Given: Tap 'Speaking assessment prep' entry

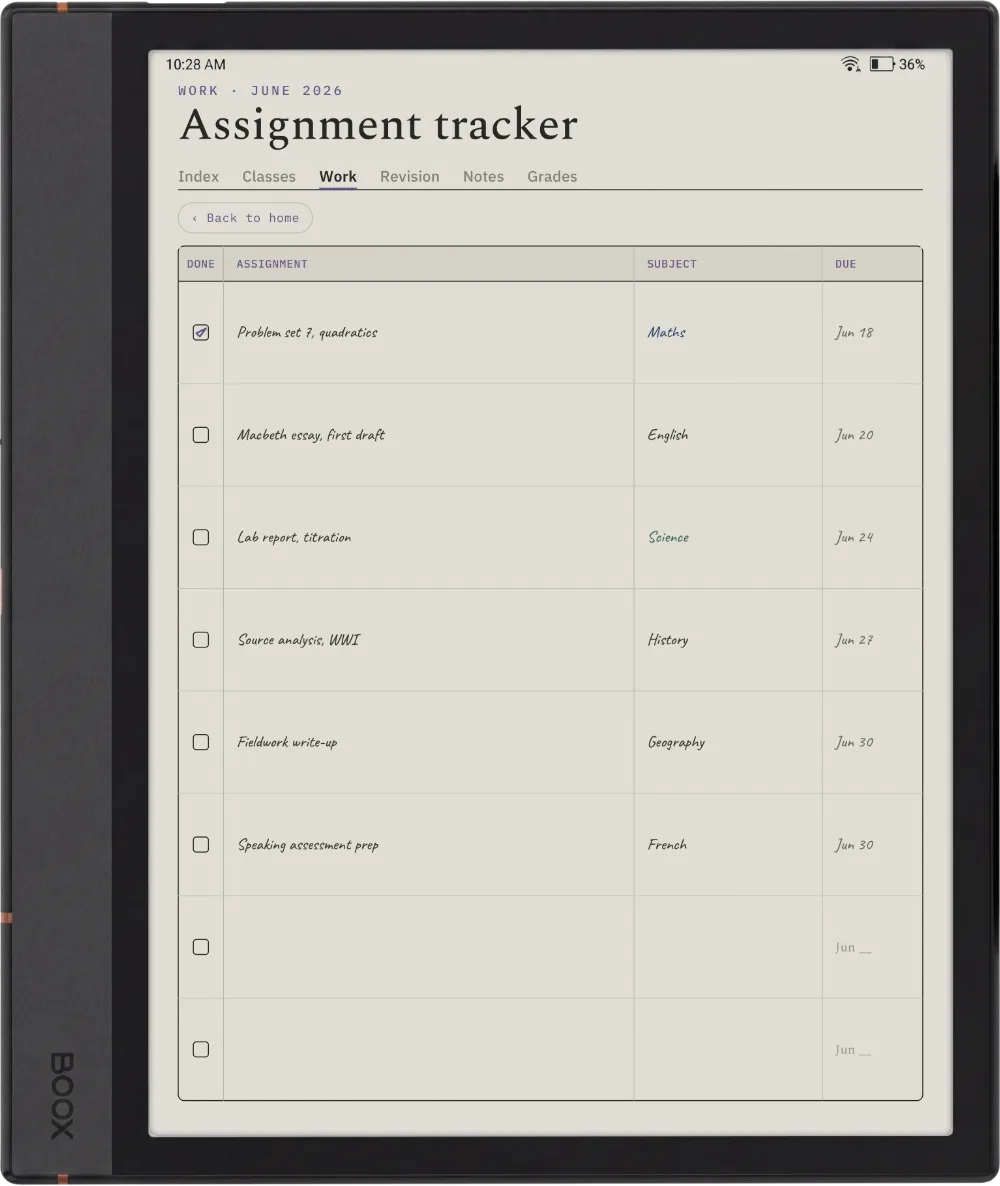Looking at the screenshot, I should [x=308, y=844].
